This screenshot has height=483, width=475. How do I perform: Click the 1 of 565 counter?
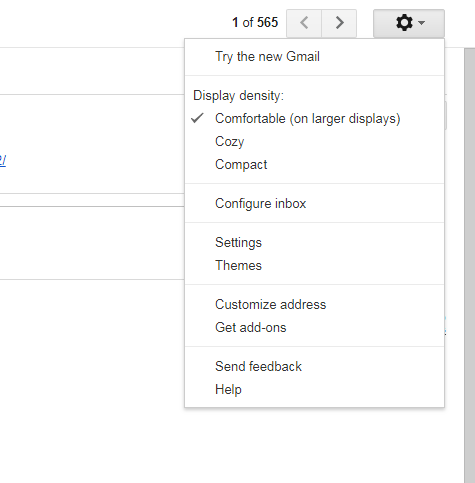[255, 23]
